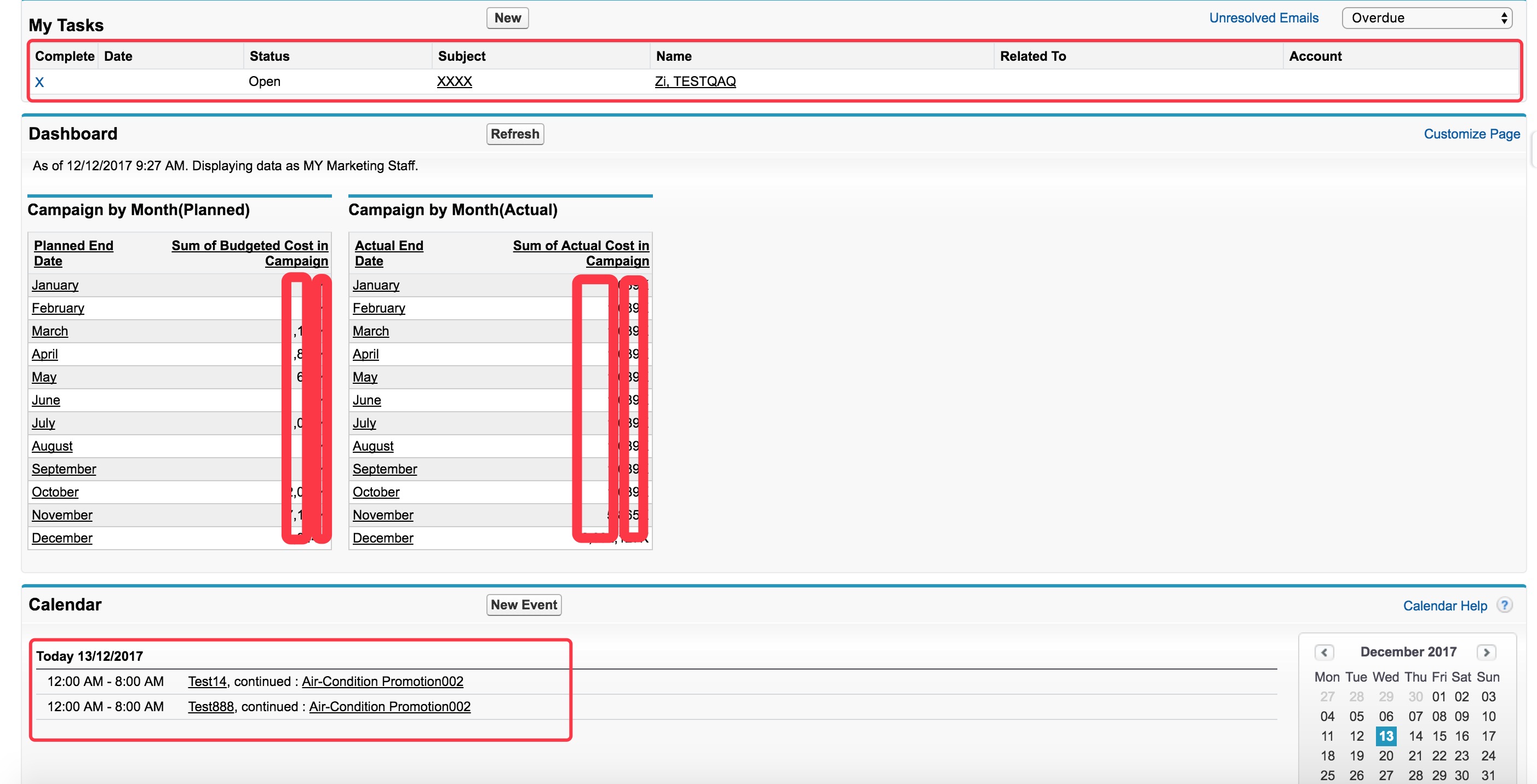Go to next month in mini calendar
The width and height of the screenshot is (1537, 784).
click(x=1486, y=652)
